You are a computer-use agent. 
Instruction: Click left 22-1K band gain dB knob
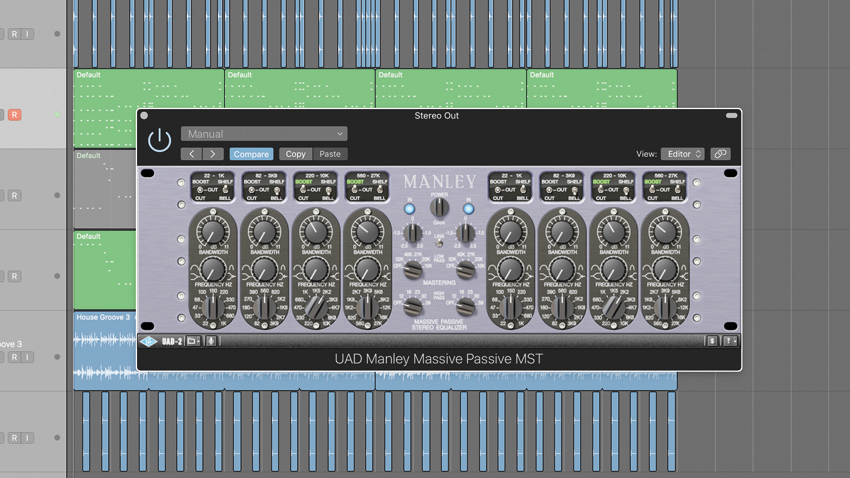pyautogui.click(x=212, y=232)
